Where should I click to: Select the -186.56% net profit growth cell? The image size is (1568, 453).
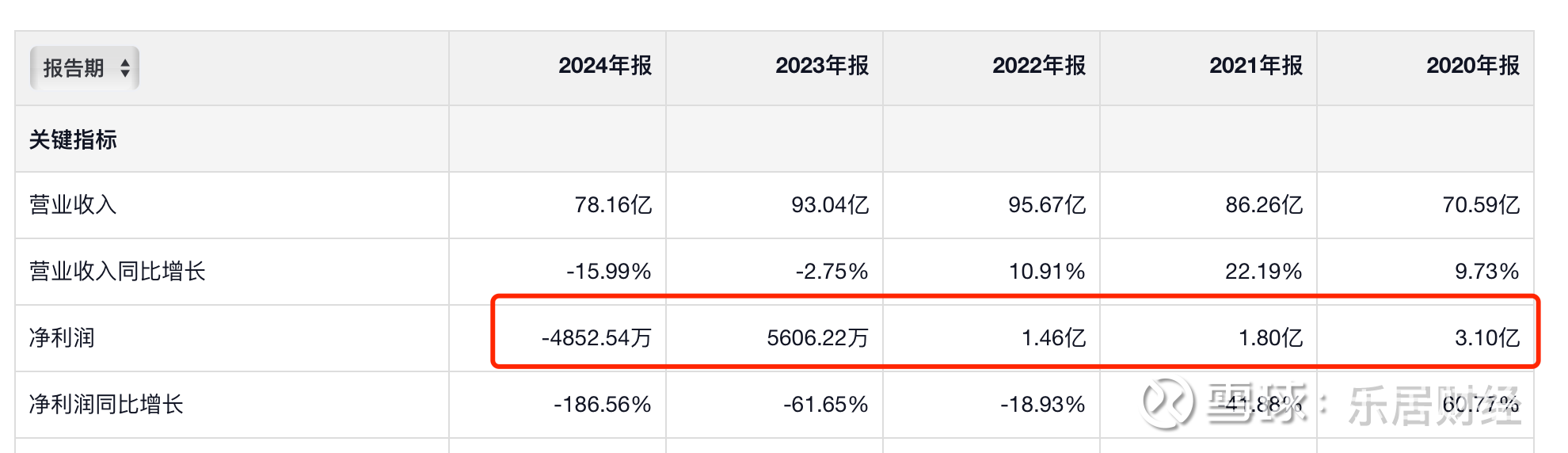[602, 405]
